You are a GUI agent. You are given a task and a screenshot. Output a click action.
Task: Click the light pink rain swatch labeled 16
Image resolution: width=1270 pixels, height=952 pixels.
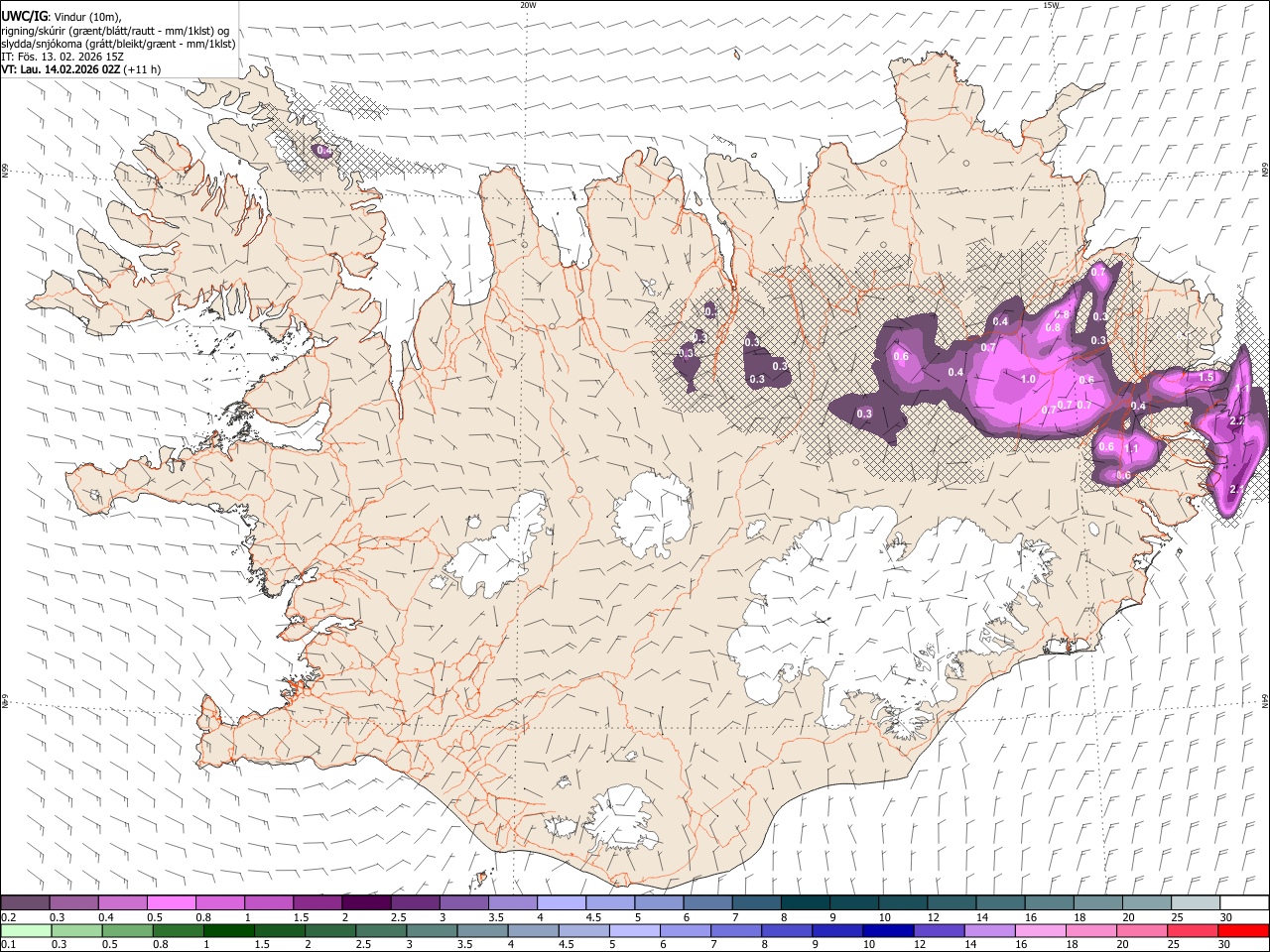(1042, 930)
